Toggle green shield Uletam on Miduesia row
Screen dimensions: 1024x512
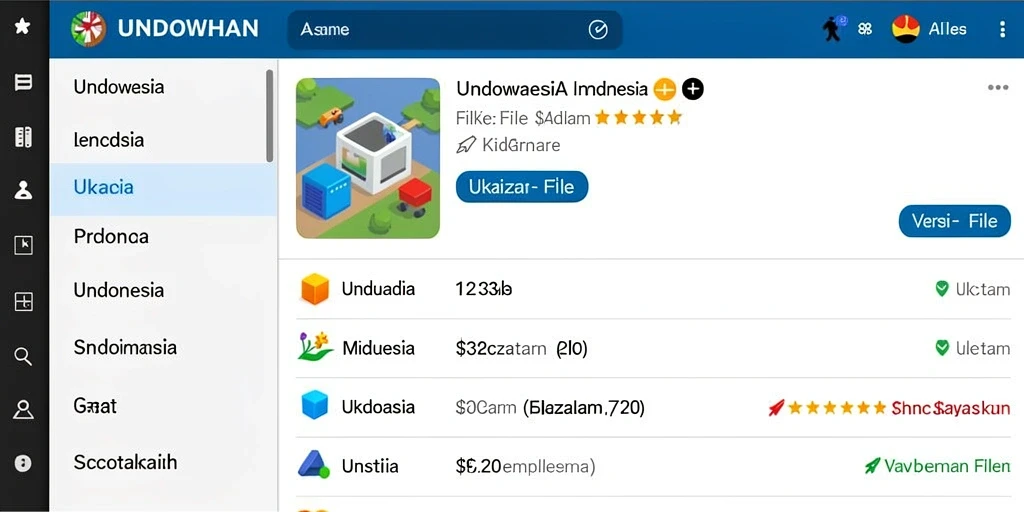pos(942,347)
